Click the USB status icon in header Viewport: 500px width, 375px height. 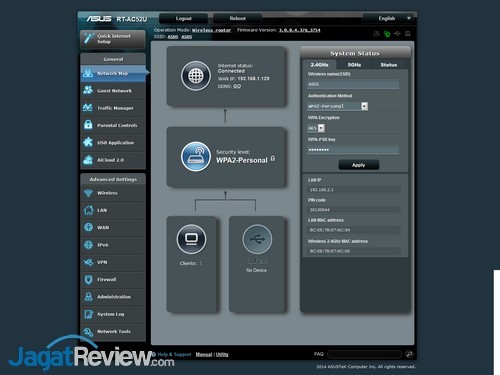tap(397, 34)
